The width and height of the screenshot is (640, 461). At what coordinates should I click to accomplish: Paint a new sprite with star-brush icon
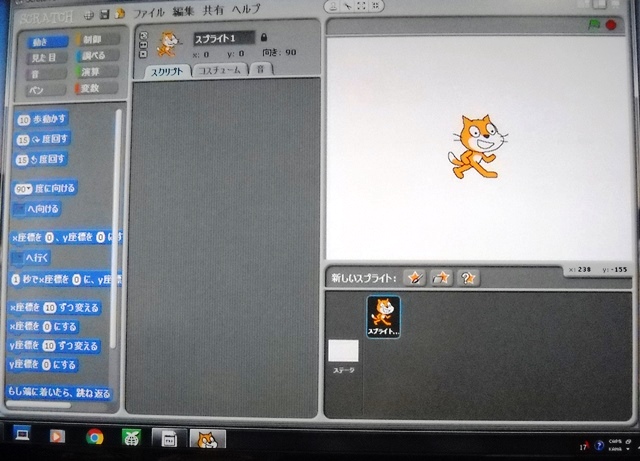tap(415, 278)
